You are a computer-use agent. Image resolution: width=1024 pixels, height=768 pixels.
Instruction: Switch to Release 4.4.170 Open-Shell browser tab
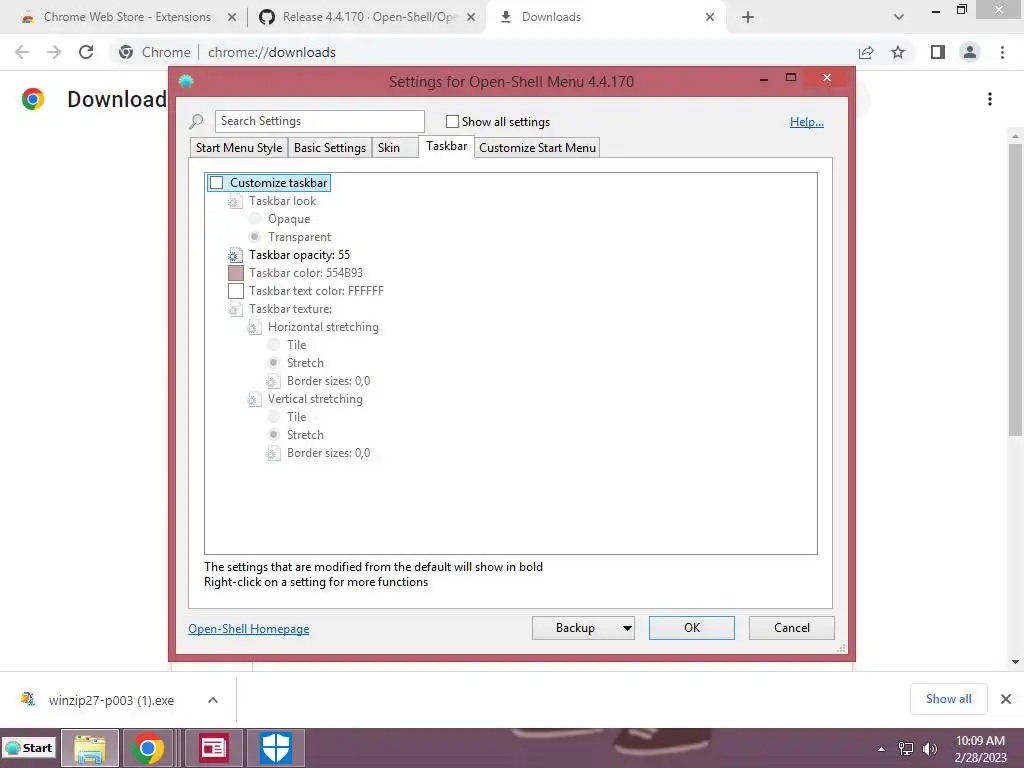click(x=369, y=17)
